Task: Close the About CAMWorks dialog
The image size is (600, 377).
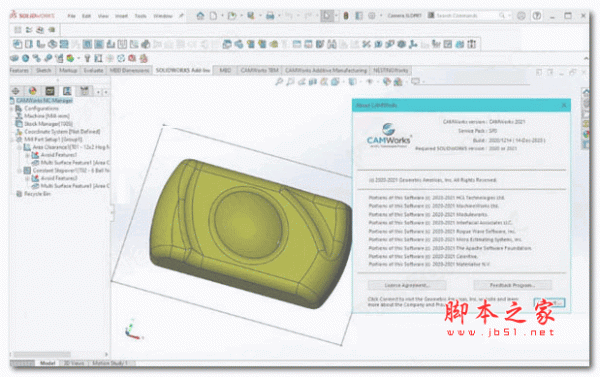Action: [564, 105]
